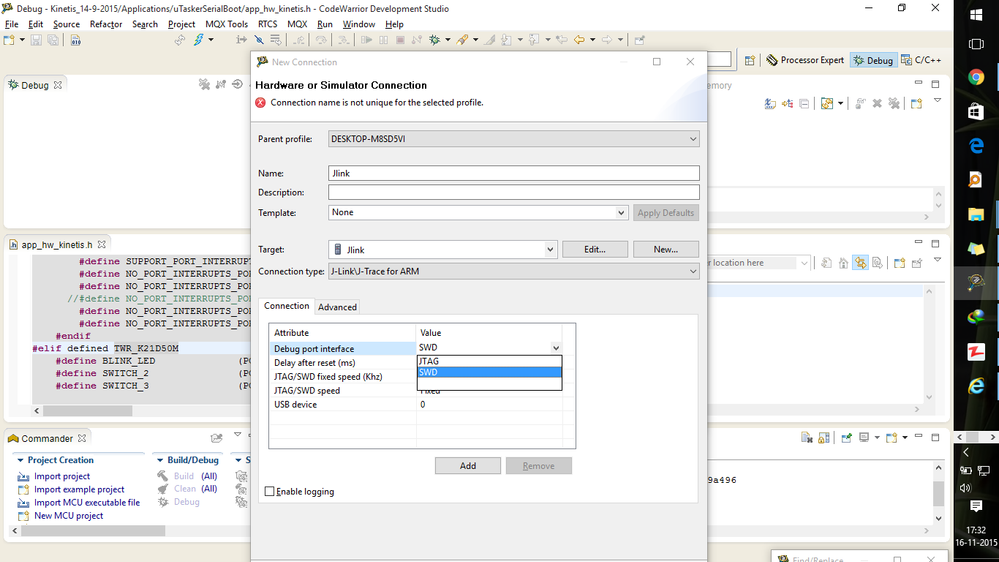Switch to the Advanced tab
999x562 pixels.
(x=337, y=307)
